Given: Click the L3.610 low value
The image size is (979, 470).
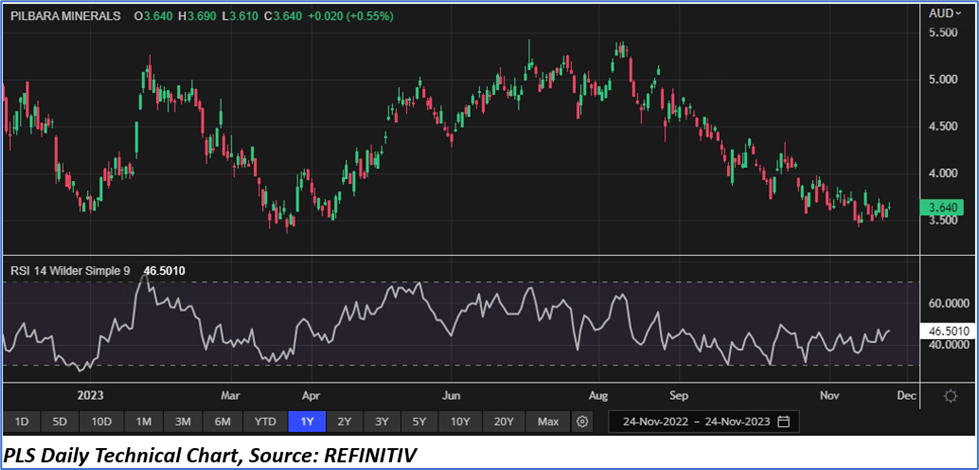Looking at the screenshot, I should pos(240,16).
